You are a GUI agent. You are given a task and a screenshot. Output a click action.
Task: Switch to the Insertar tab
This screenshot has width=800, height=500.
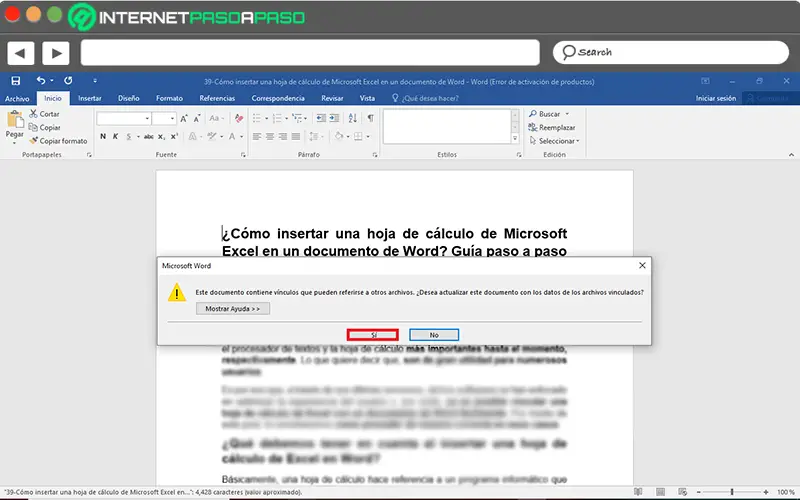pos(90,98)
